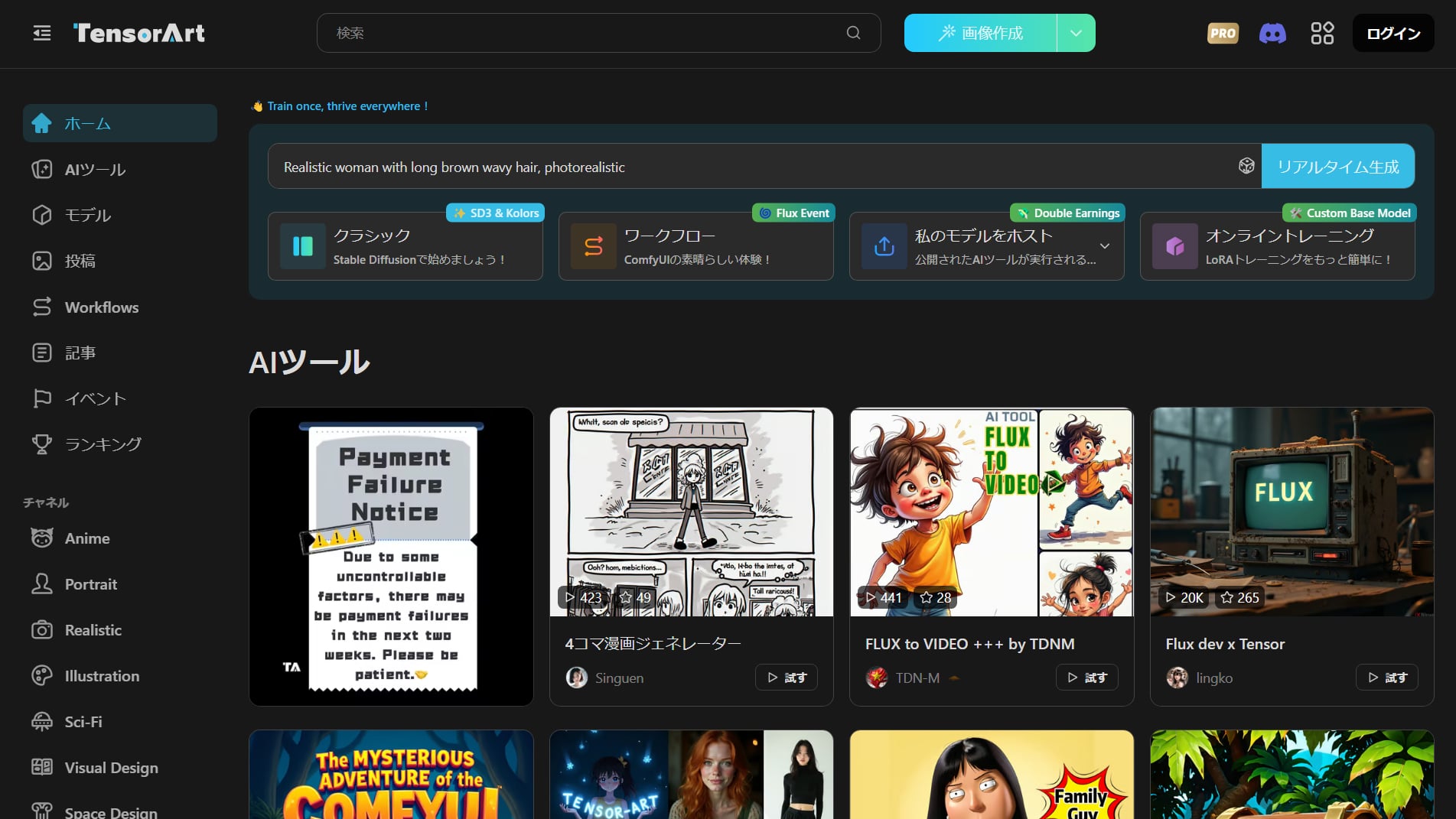Try 4コマ漫画ジェネレーター with 試す button
1456x819 pixels.
point(787,678)
